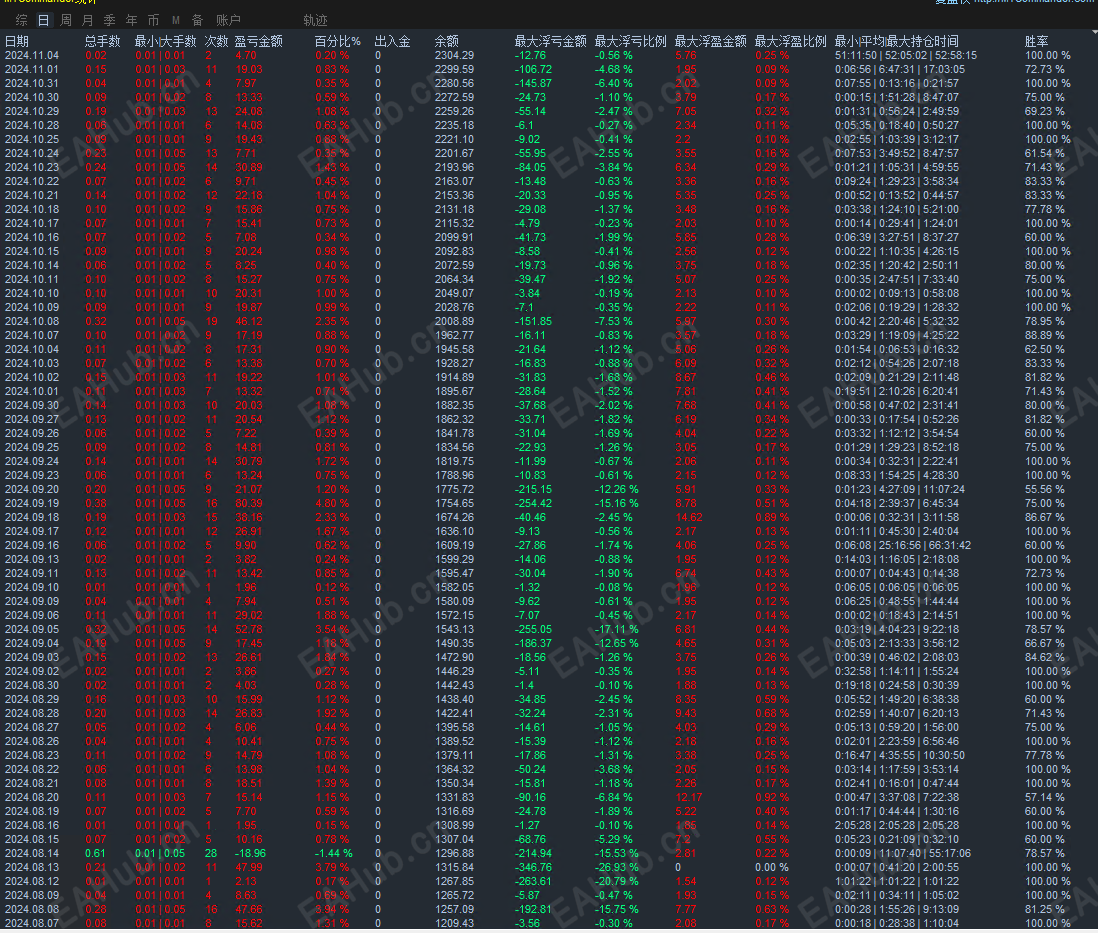Click the floating profit value 12.17
The width and height of the screenshot is (1098, 933).
689,798
